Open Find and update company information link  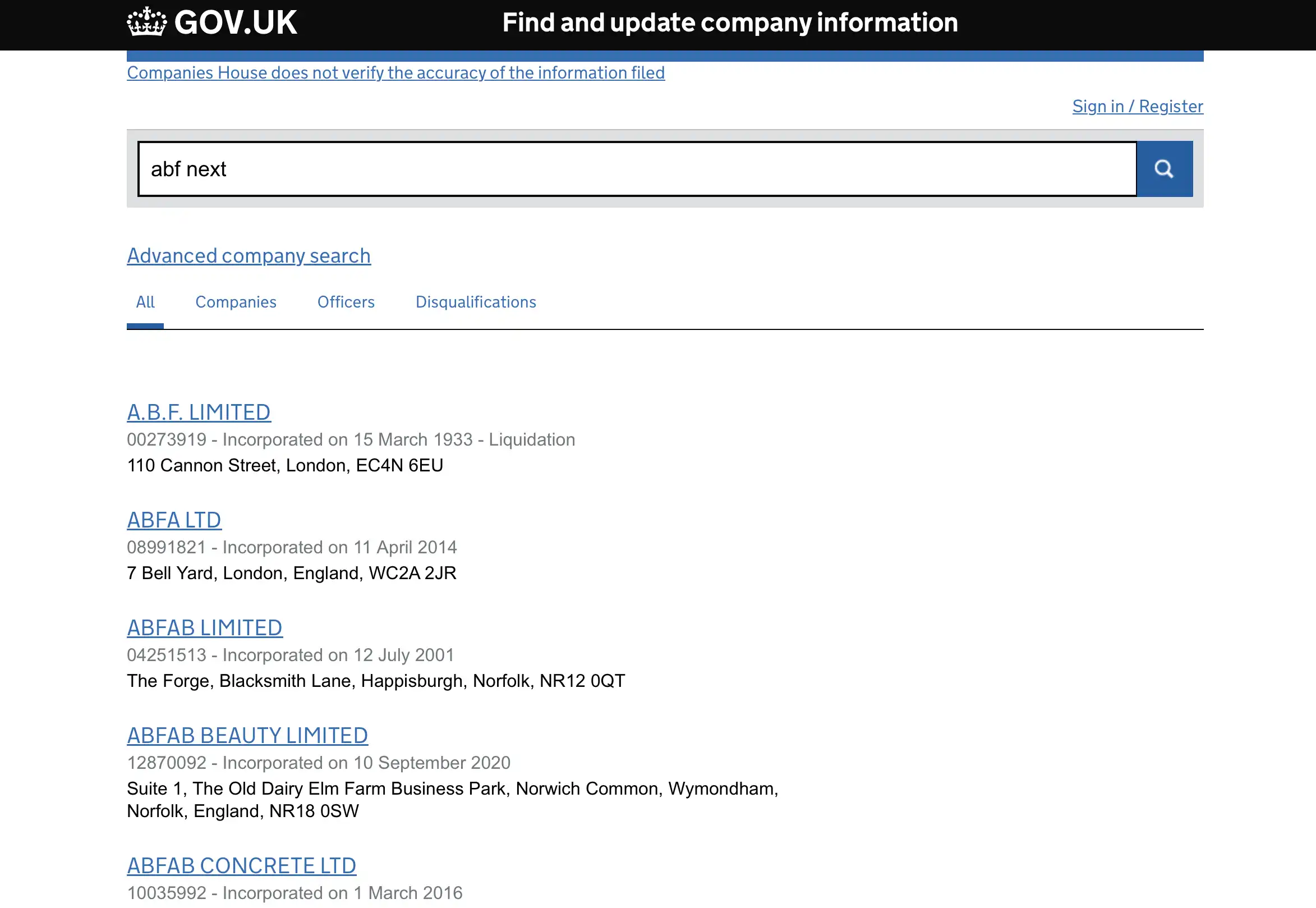[730, 22]
